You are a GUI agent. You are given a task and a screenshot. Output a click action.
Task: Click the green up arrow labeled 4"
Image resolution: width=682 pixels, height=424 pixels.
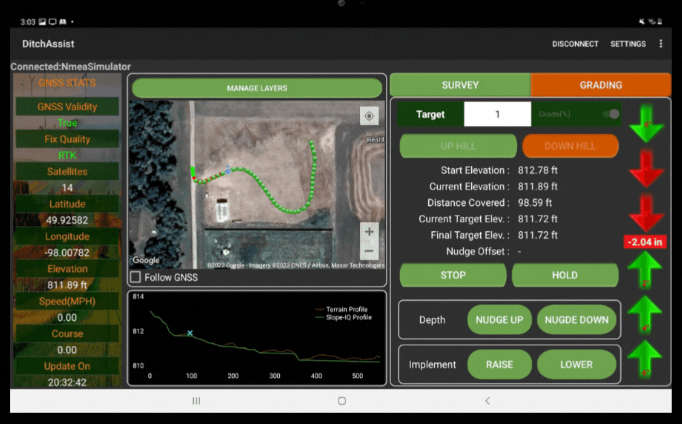(x=645, y=314)
